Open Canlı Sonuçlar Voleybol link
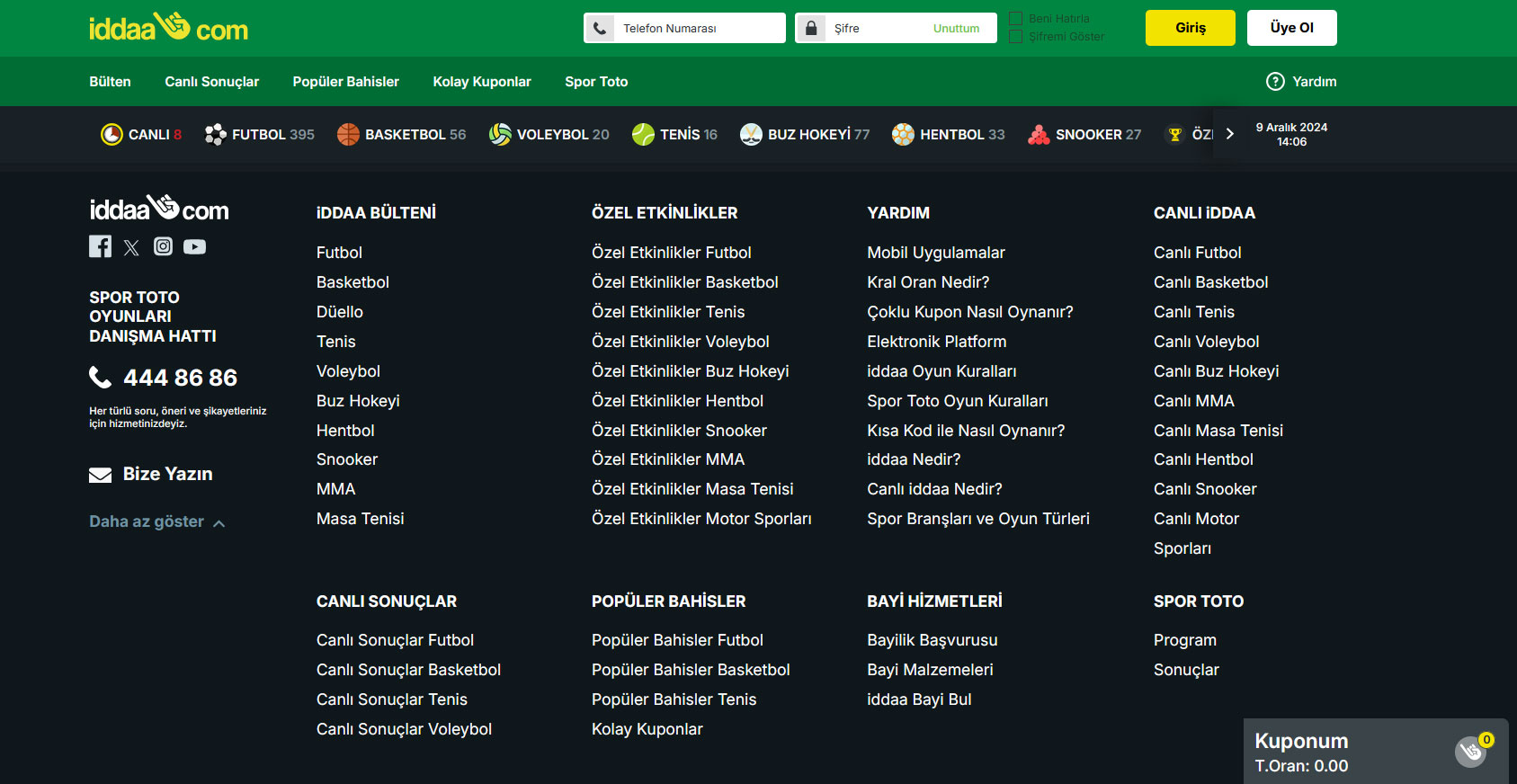This screenshot has width=1517, height=784. [x=404, y=729]
